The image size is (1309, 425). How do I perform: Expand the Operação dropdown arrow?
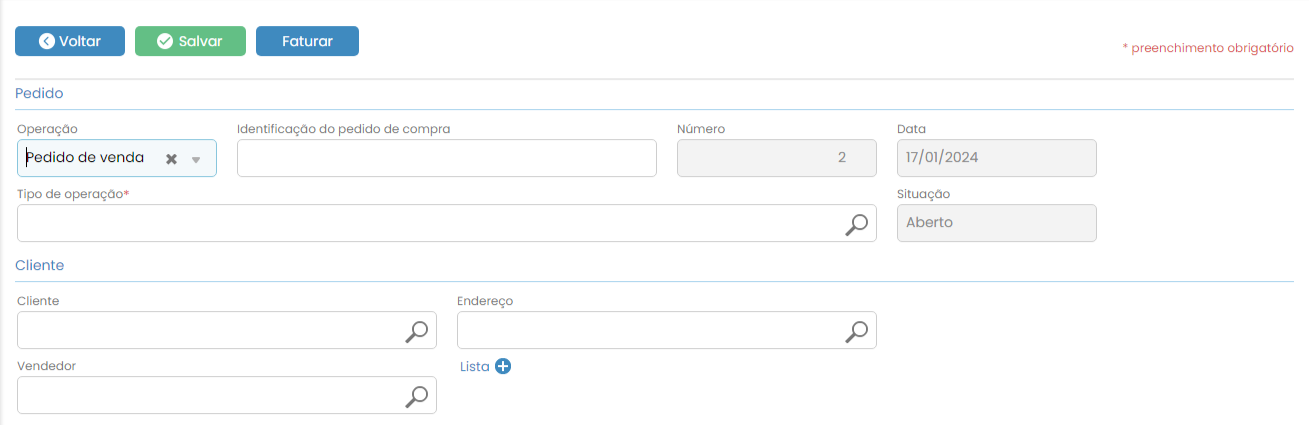click(x=197, y=159)
